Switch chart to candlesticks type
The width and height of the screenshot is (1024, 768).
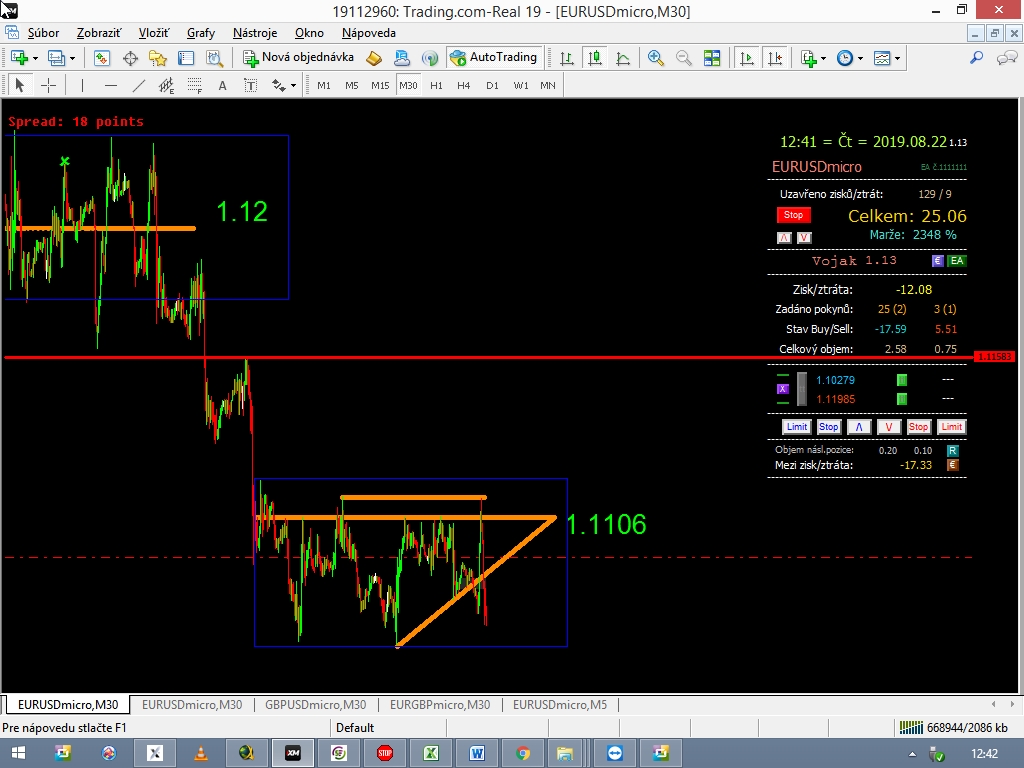[x=594, y=58]
